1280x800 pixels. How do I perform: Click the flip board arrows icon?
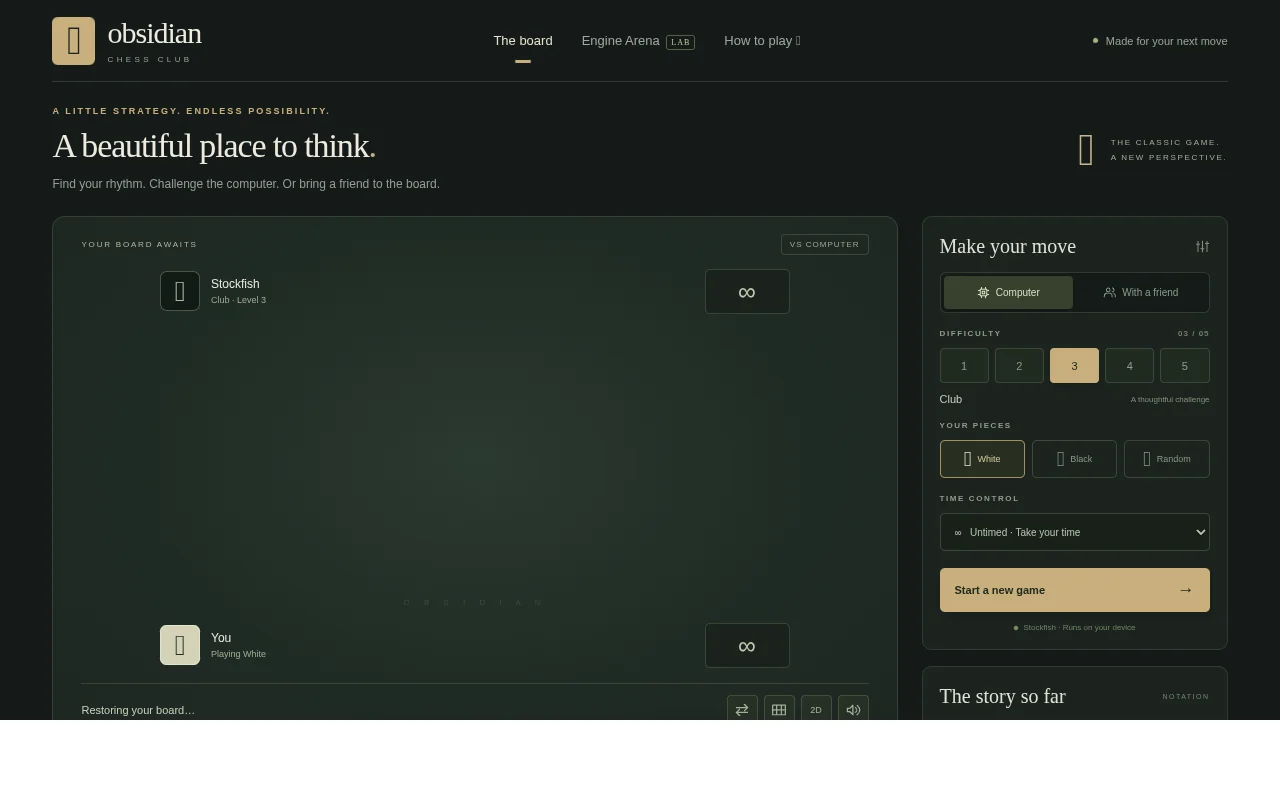pos(742,709)
